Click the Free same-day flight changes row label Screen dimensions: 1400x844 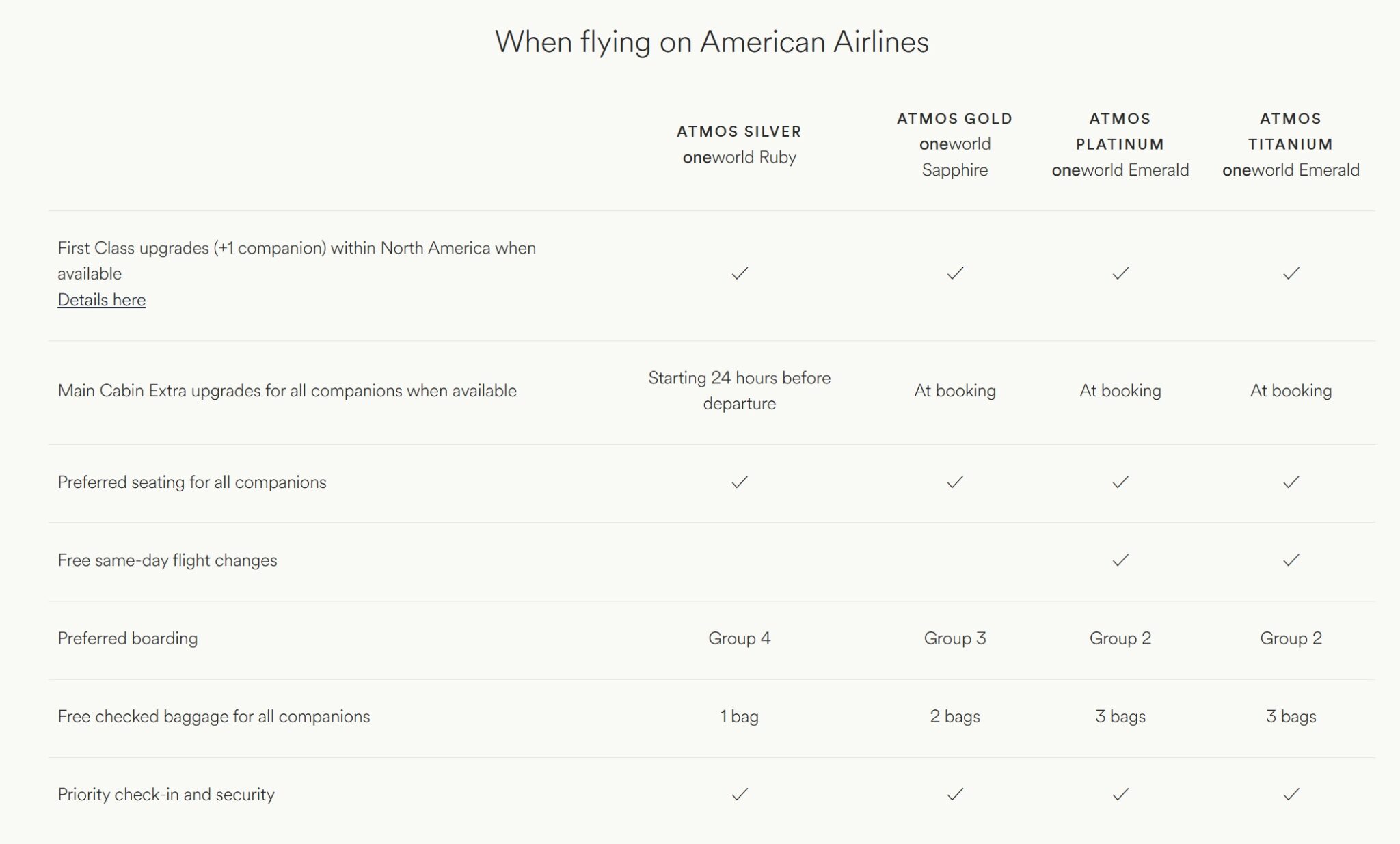[167, 560]
